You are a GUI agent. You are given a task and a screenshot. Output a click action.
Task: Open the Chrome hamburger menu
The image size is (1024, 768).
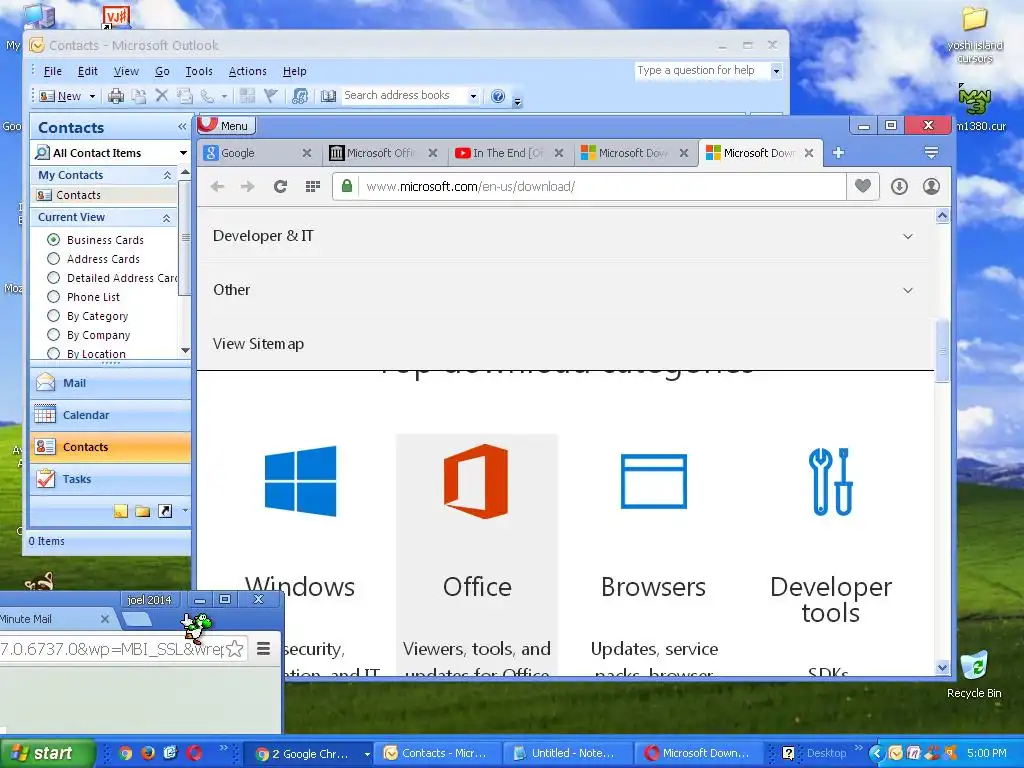coord(264,648)
